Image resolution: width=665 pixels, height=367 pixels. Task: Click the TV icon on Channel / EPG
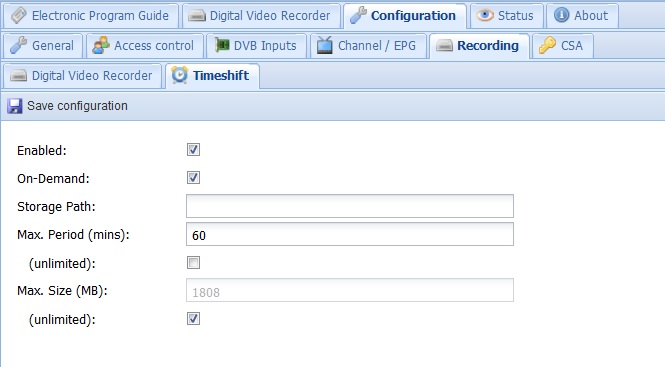point(325,45)
